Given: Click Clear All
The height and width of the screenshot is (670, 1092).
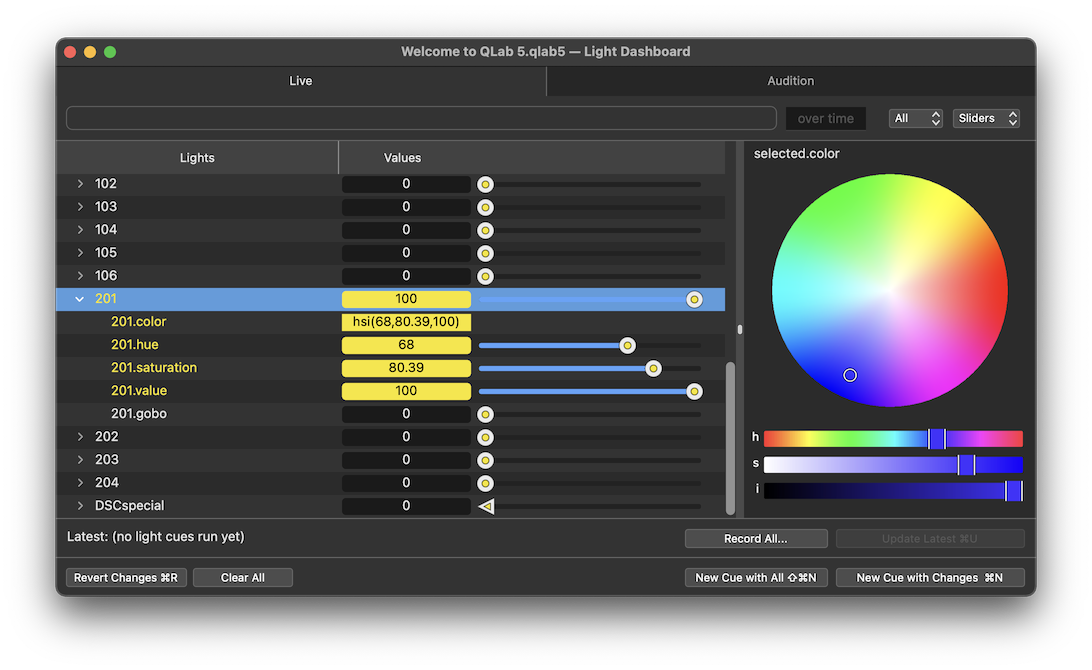Looking at the screenshot, I should tap(243, 577).
